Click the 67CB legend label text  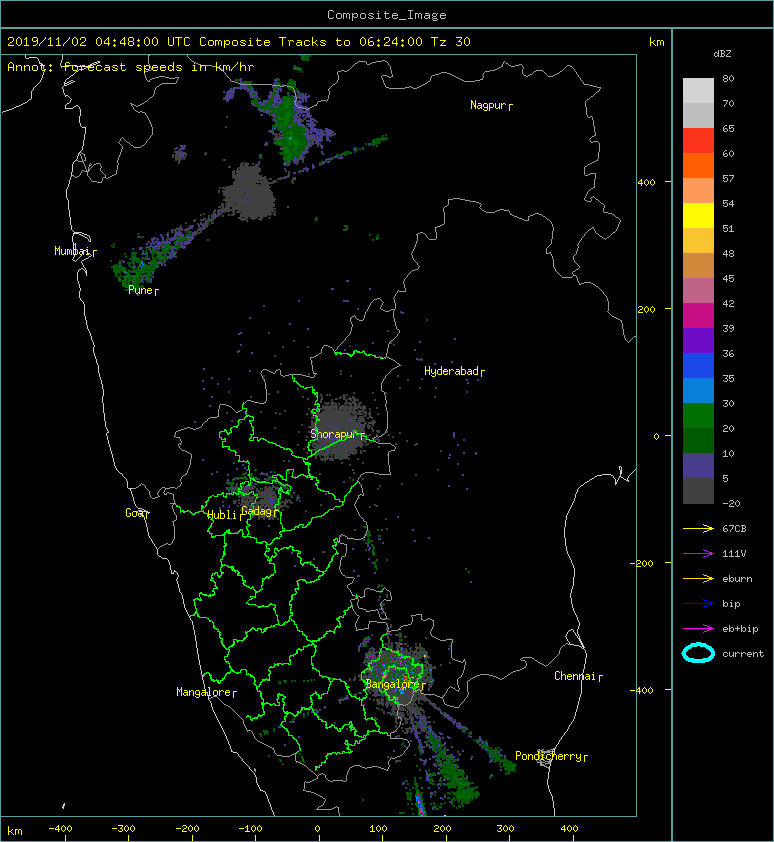(734, 529)
